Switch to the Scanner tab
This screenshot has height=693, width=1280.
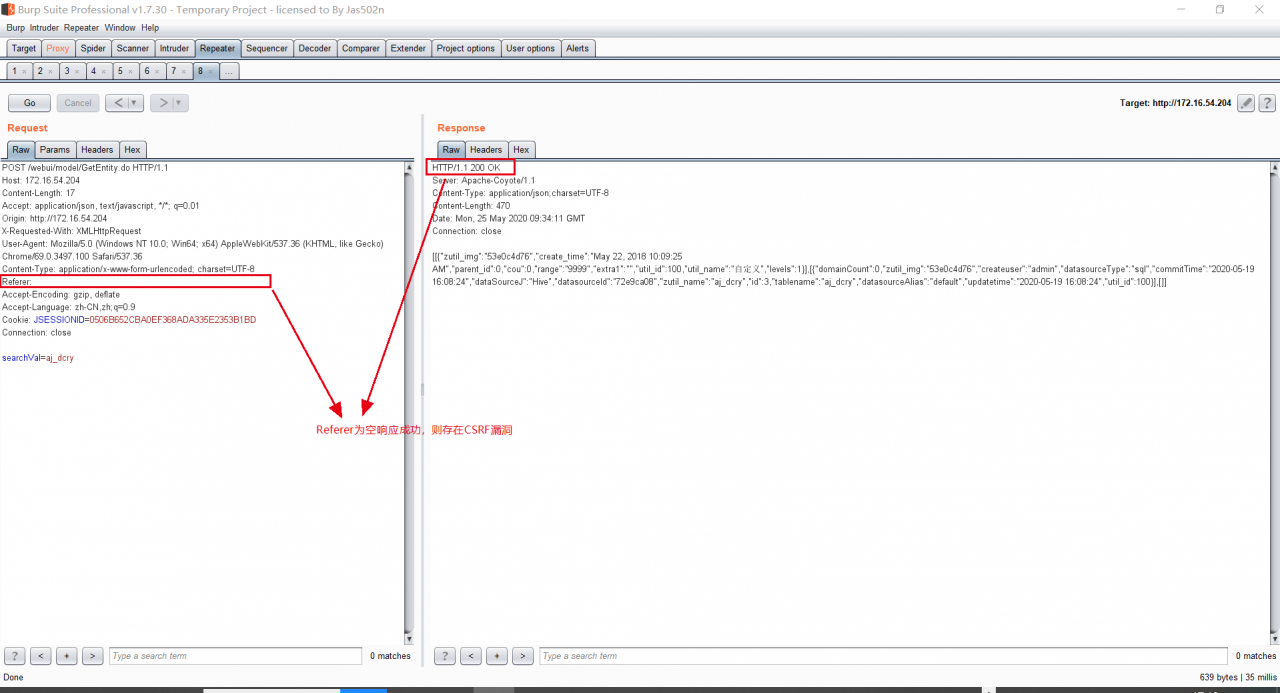[133, 48]
